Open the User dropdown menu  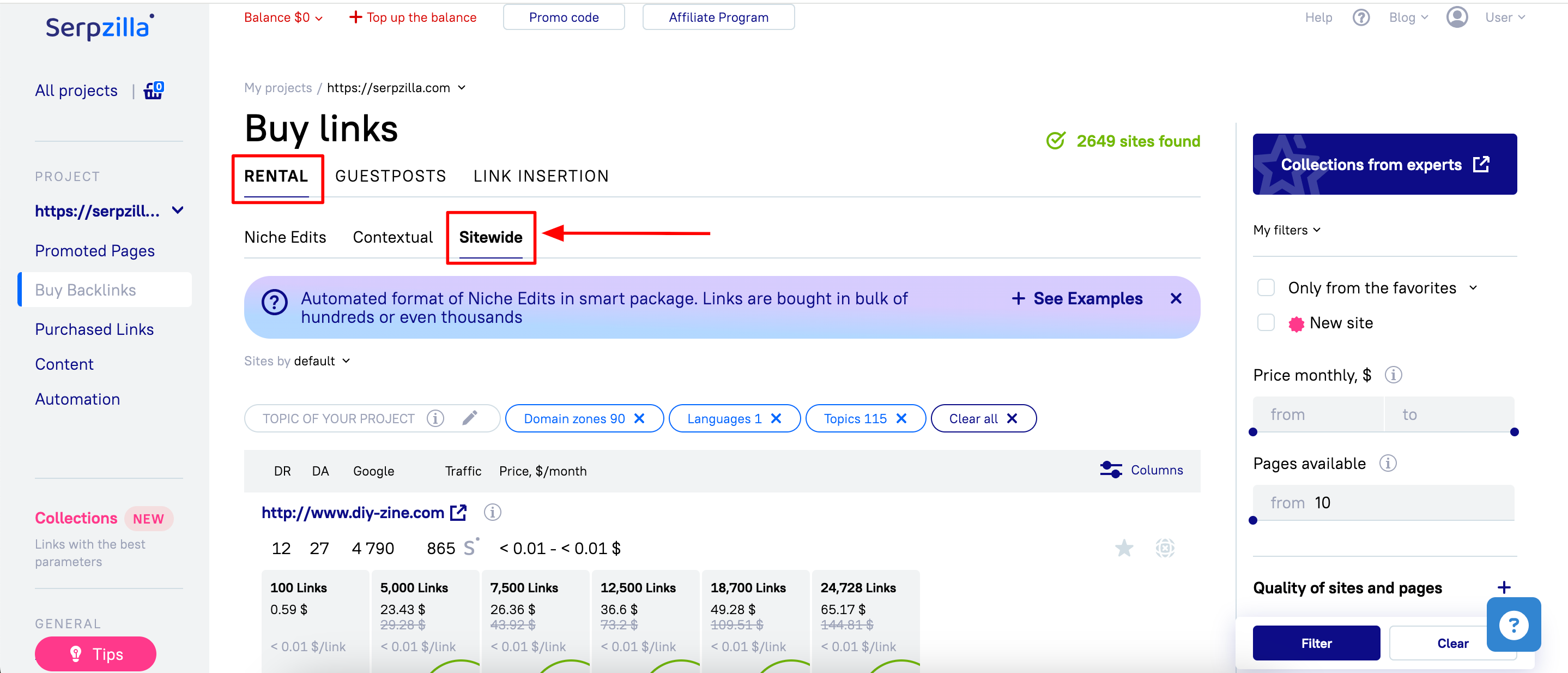pyautogui.click(x=1505, y=17)
